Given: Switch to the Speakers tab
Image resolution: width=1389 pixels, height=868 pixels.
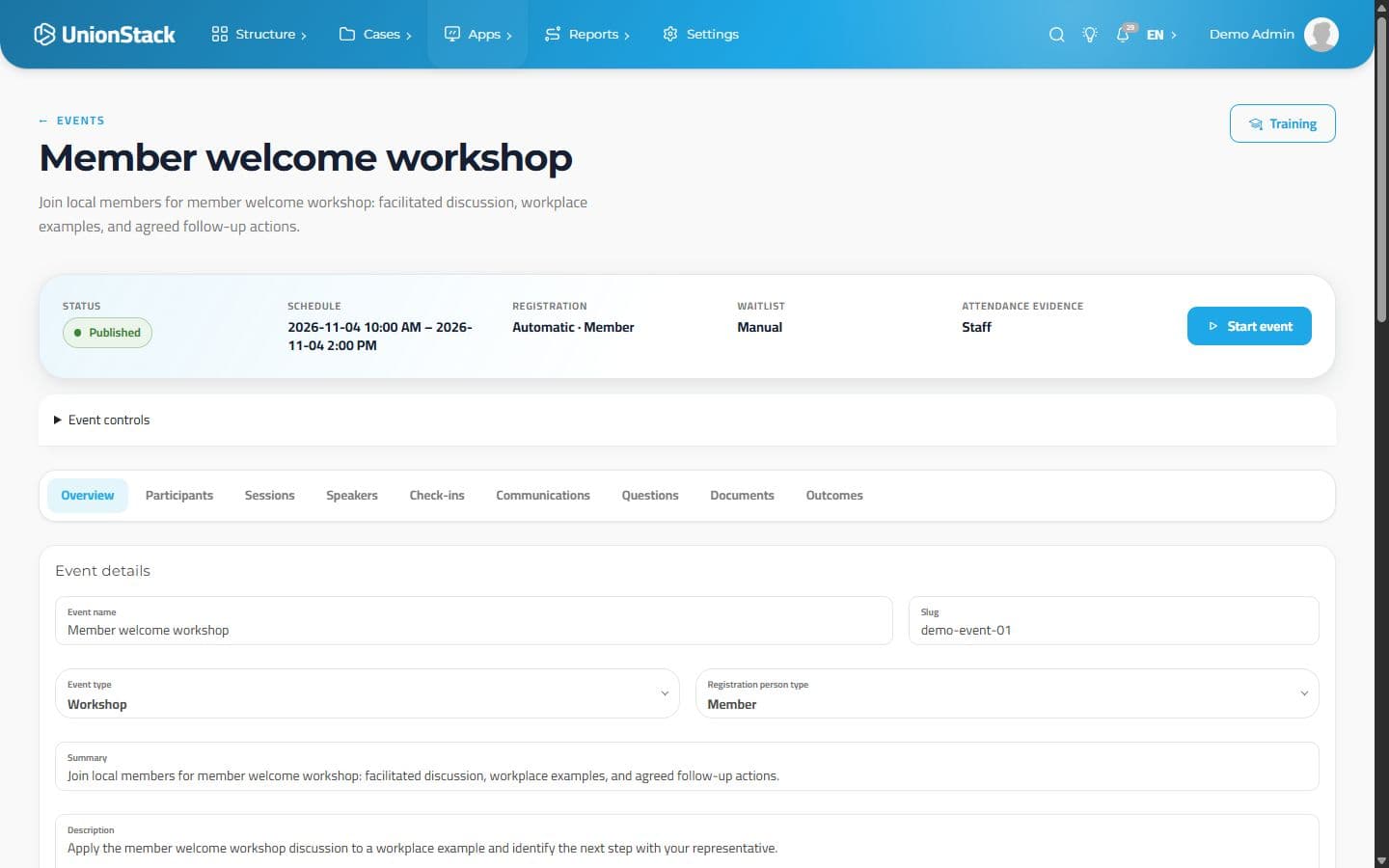Looking at the screenshot, I should point(352,496).
